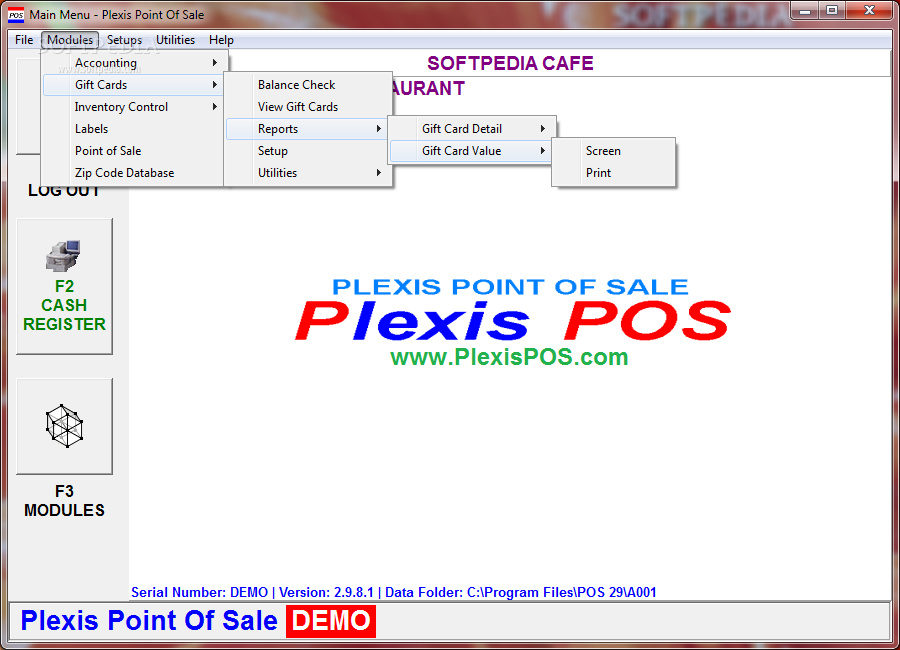Select Gift Card Value report entry
The height and width of the screenshot is (650, 900).
click(x=472, y=151)
